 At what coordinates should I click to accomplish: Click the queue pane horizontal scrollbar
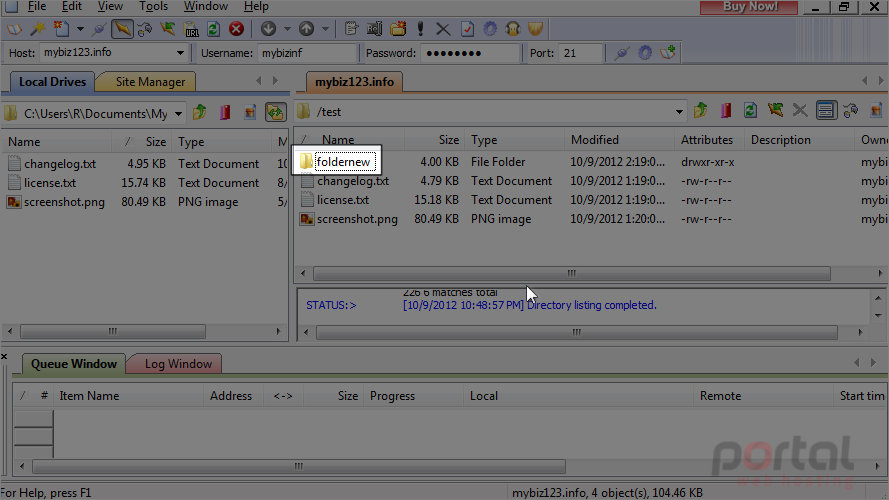pos(299,467)
